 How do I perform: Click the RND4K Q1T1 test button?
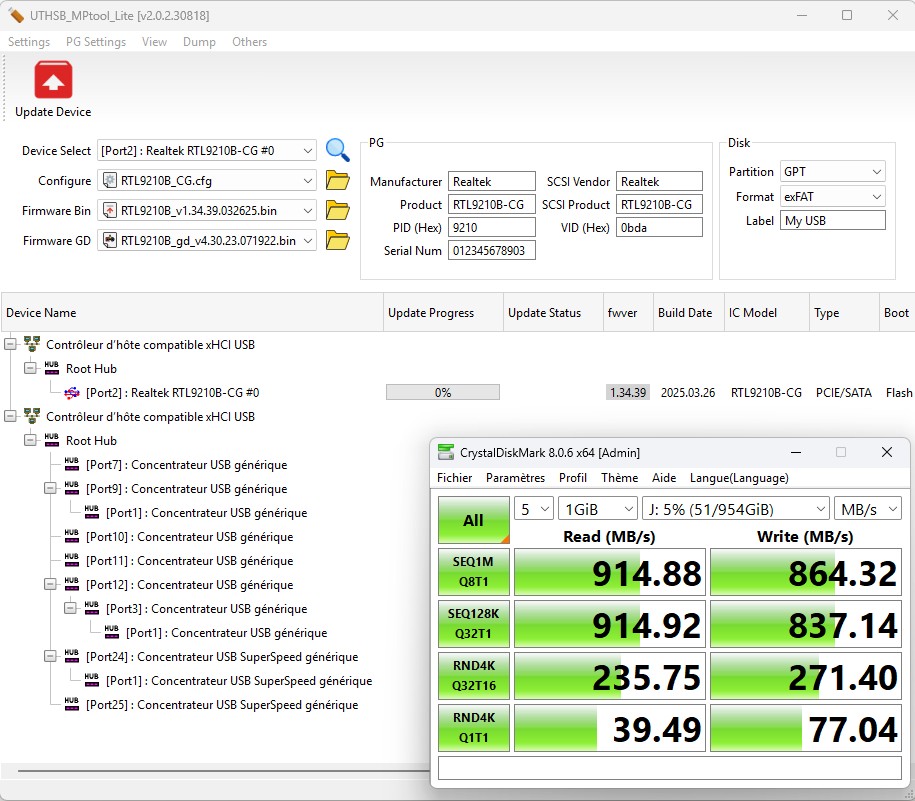[x=473, y=728]
